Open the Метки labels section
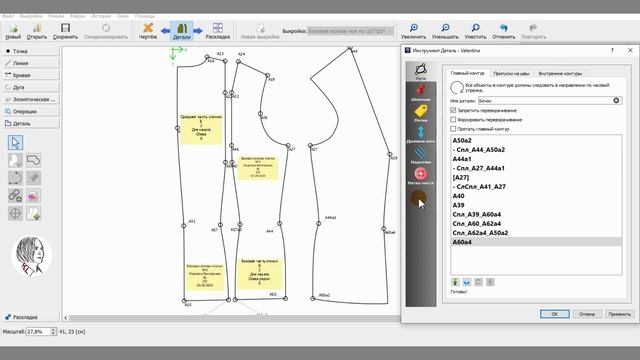The image size is (640, 360). point(421,113)
